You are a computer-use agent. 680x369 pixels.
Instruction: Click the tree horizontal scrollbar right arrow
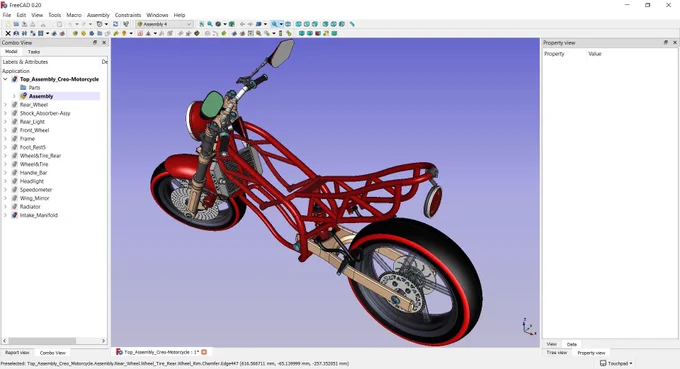104,341
